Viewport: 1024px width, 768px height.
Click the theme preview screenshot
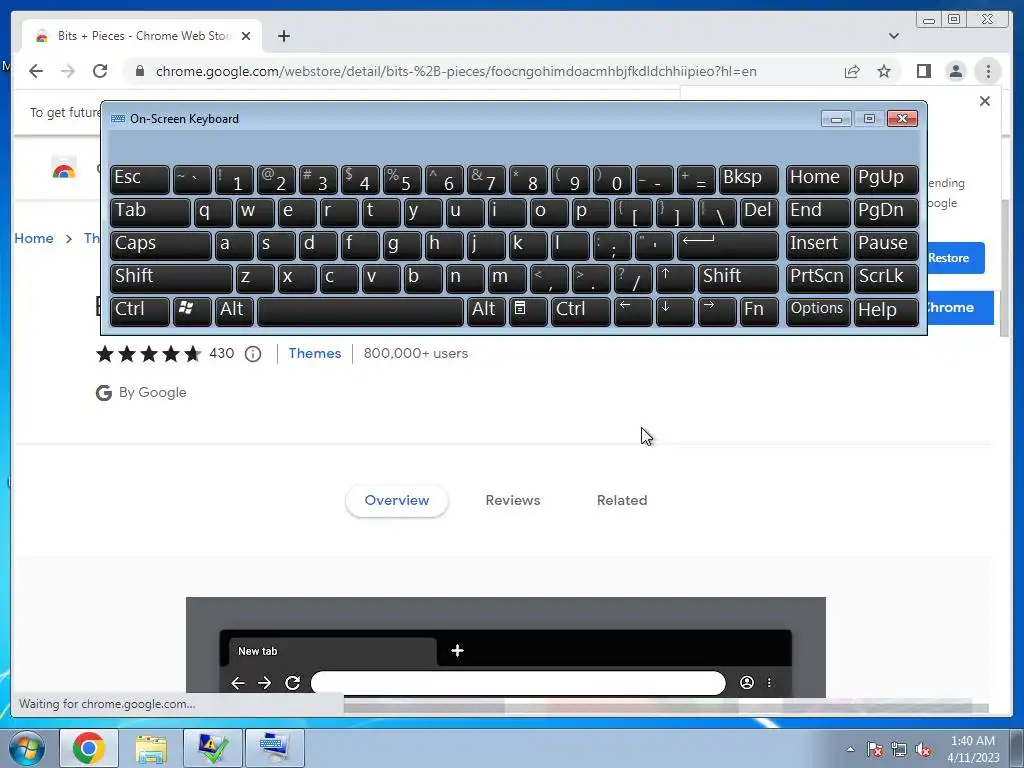point(505,647)
